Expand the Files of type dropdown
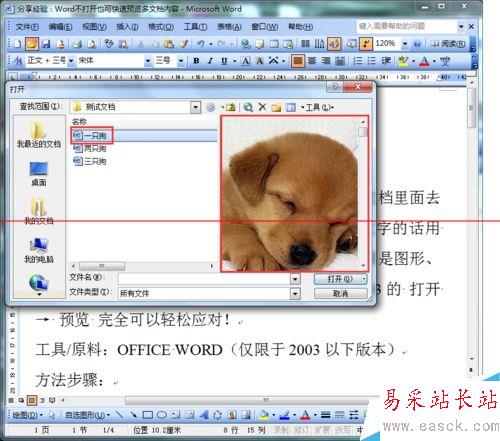Image resolution: width=500 pixels, height=441 pixels. [x=295, y=293]
